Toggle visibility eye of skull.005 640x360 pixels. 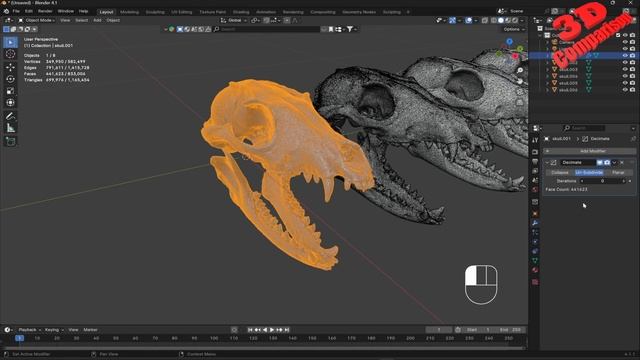(x=625, y=83)
